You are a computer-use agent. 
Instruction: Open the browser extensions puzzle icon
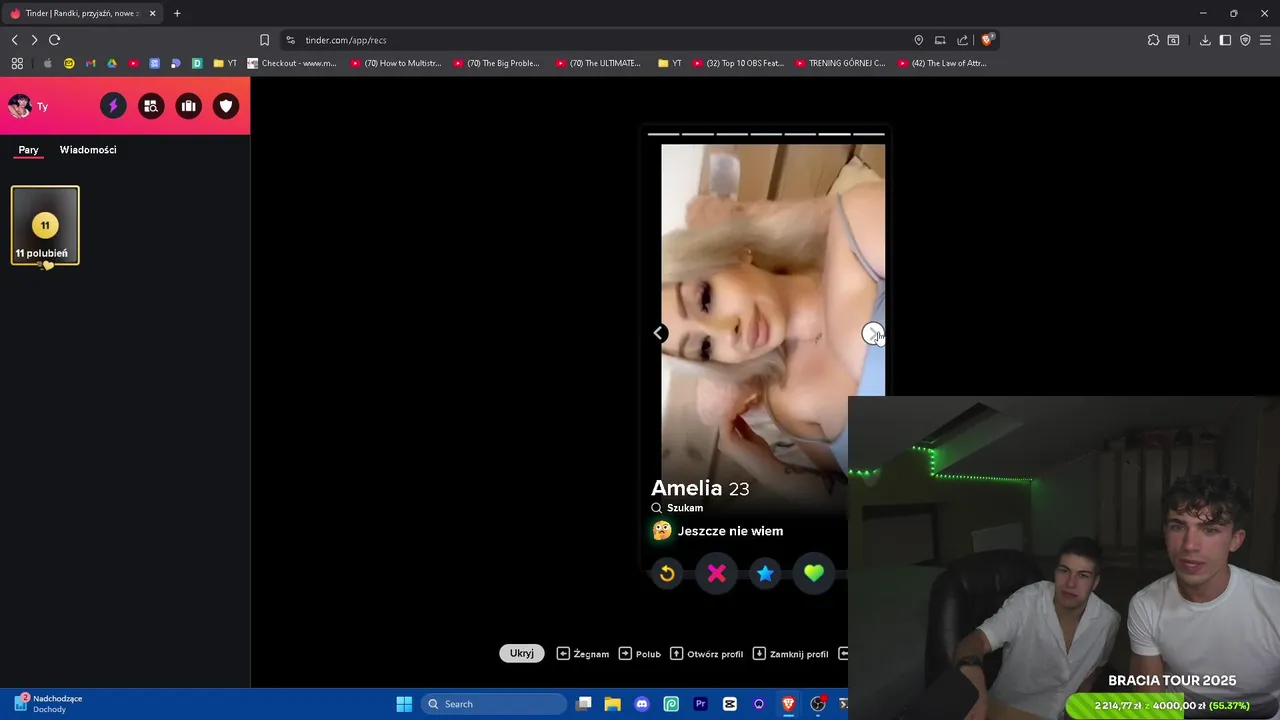tap(1153, 40)
